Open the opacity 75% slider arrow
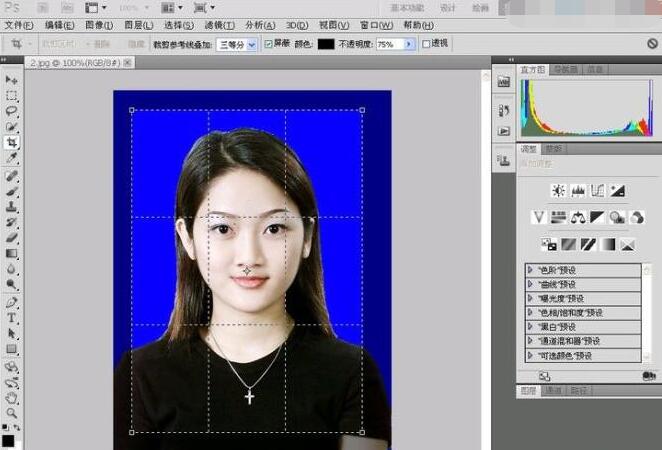Image resolution: width=662 pixels, height=450 pixels. 409,44
